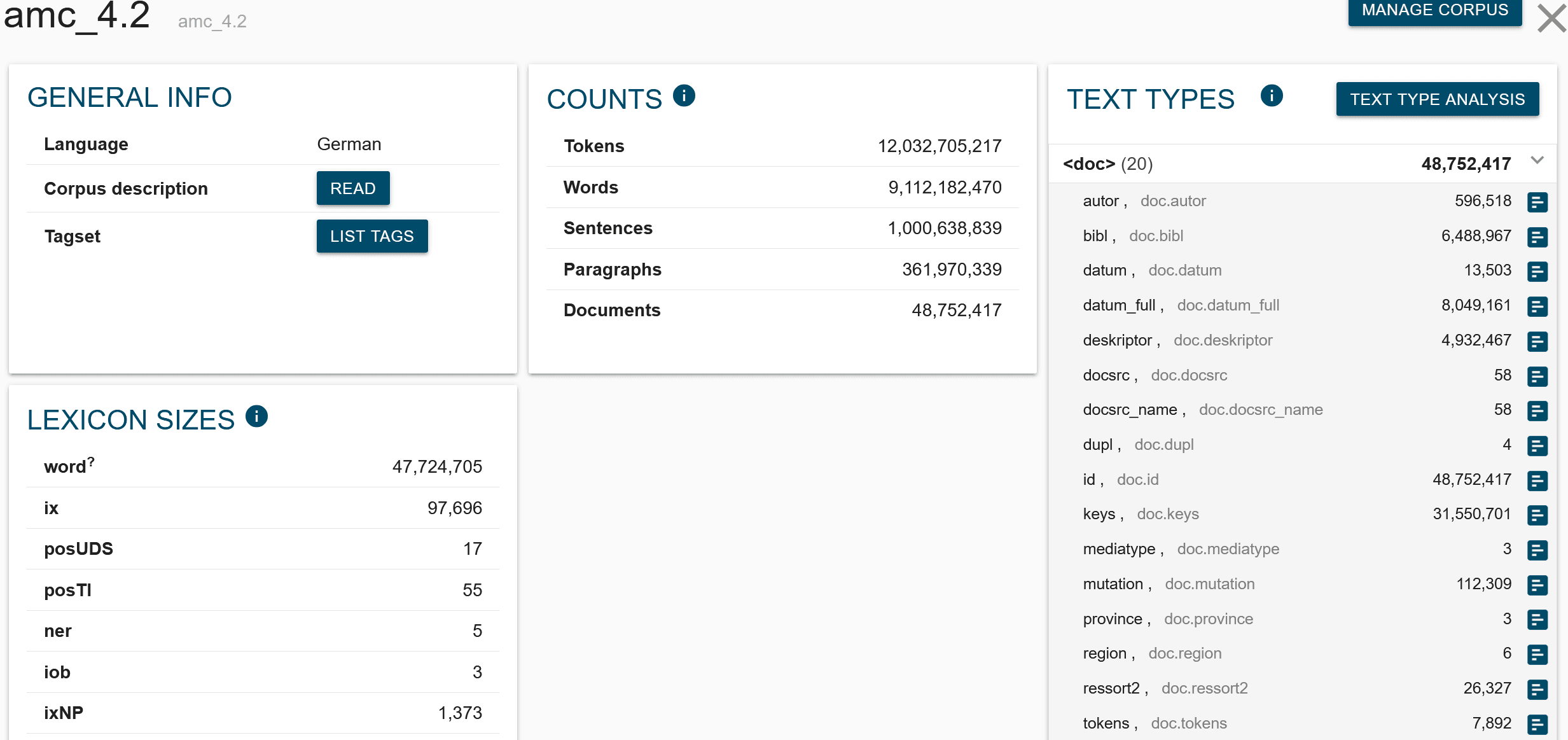This screenshot has width=1568, height=740.
Task: Open the value list icon for mutation
Action: (x=1537, y=585)
